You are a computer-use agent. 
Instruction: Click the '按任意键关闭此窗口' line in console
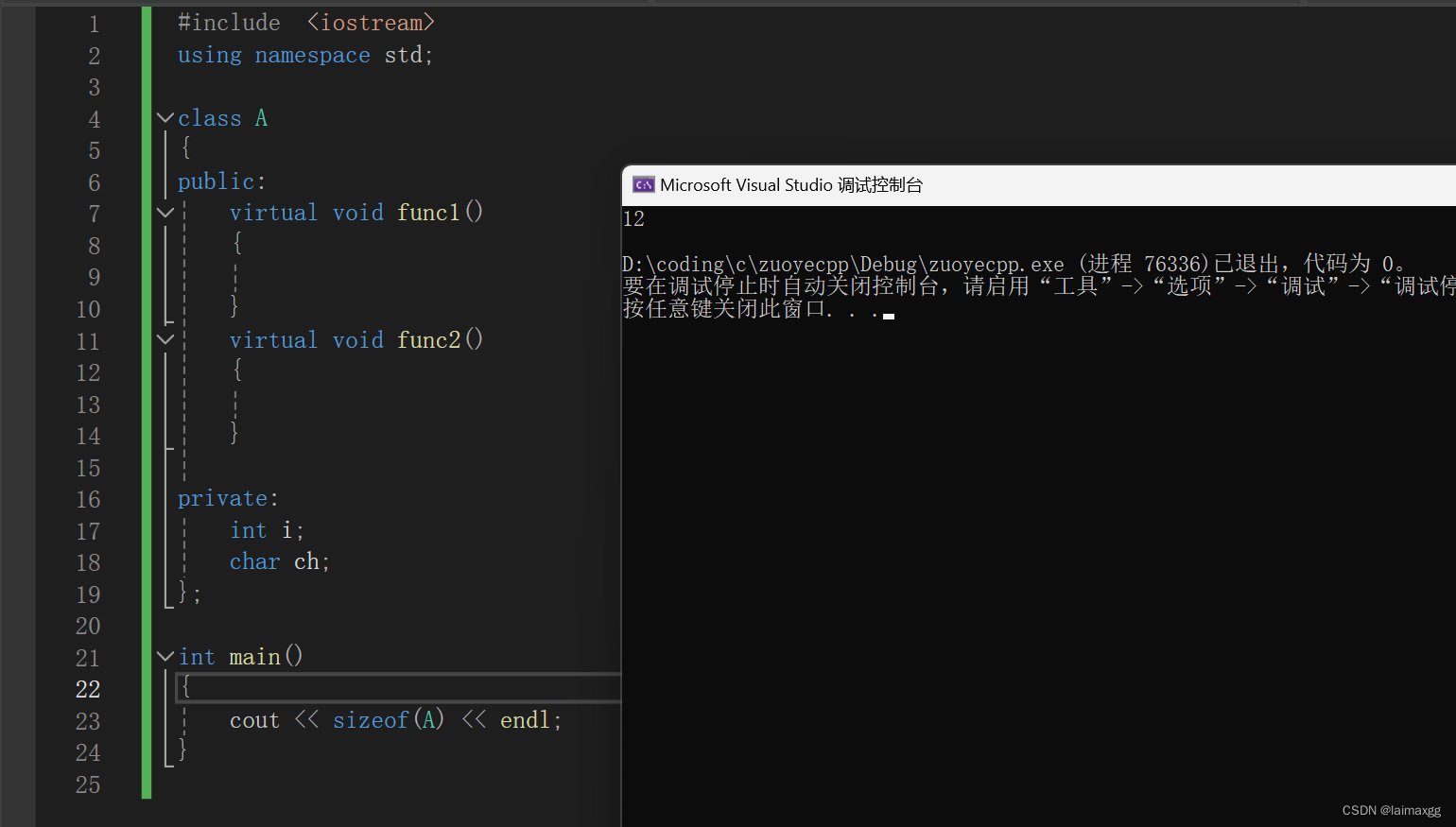[x=758, y=309]
